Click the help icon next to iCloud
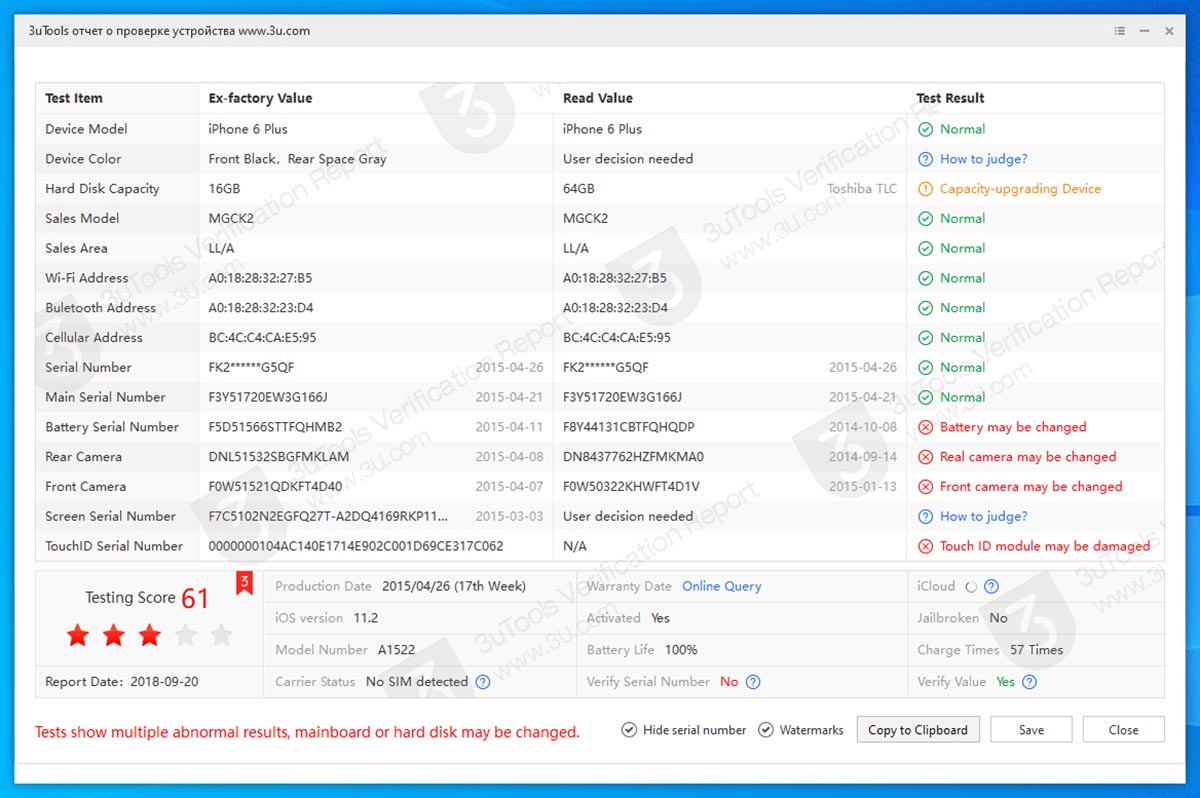The height and width of the screenshot is (798, 1200). (x=991, y=587)
